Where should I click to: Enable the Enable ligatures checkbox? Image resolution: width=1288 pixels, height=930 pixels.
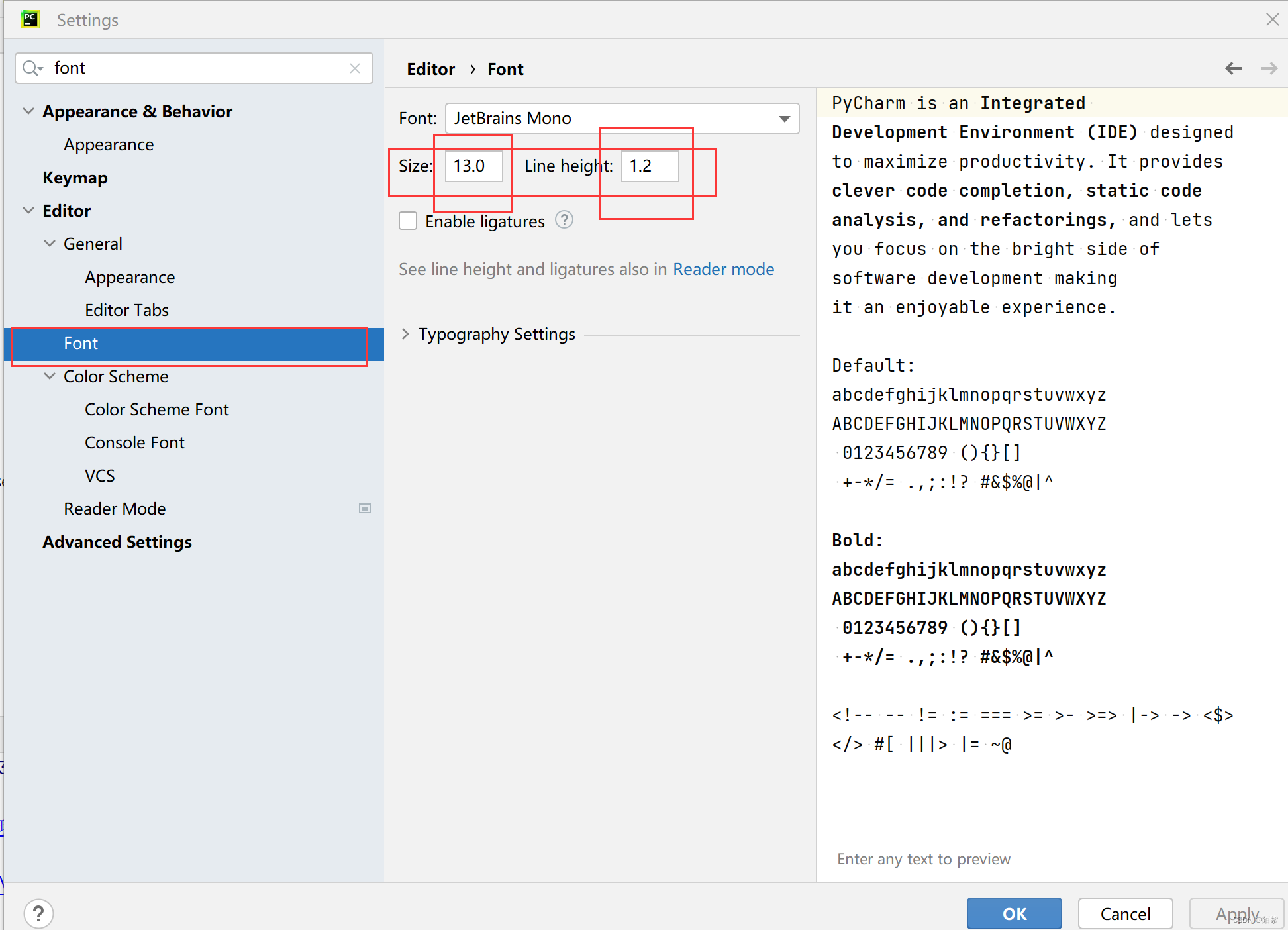point(407,220)
